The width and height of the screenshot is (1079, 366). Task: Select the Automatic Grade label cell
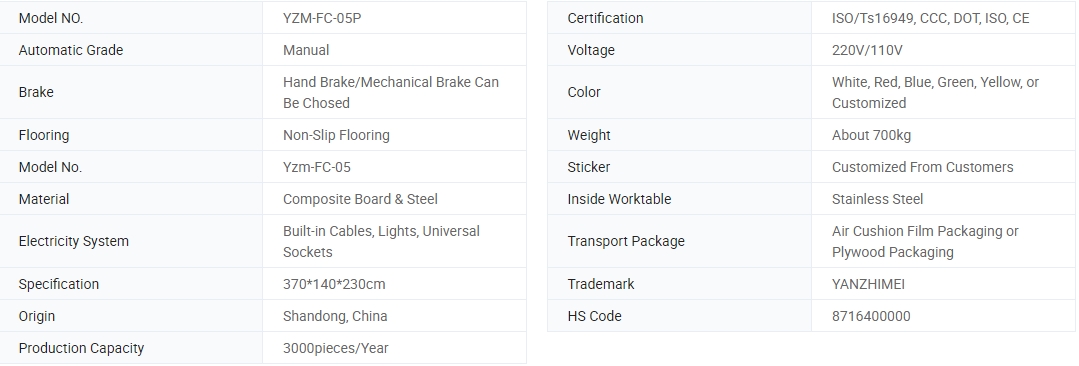pos(131,50)
